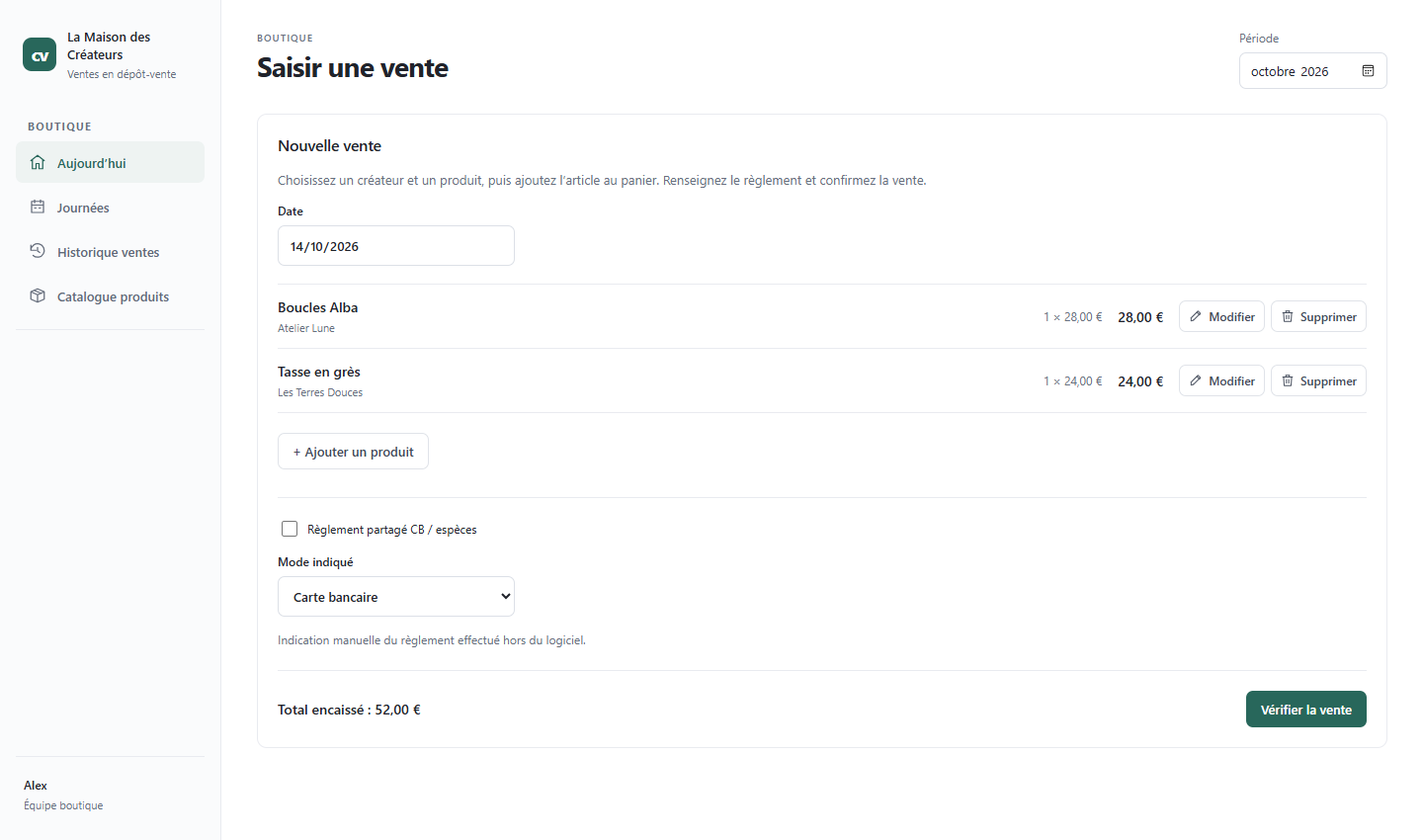Click the trash icon for Tasse en grès

[1288, 380]
